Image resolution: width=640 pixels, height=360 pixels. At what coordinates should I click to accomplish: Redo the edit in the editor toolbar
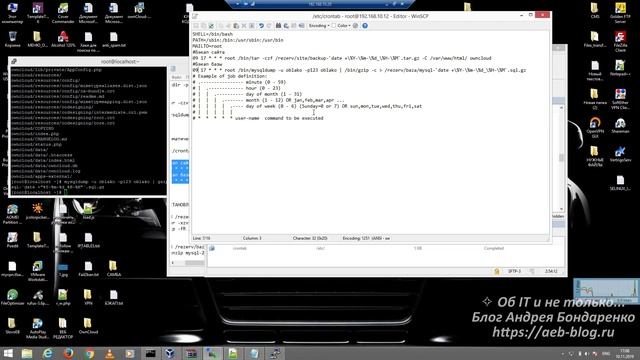(x=269, y=26)
